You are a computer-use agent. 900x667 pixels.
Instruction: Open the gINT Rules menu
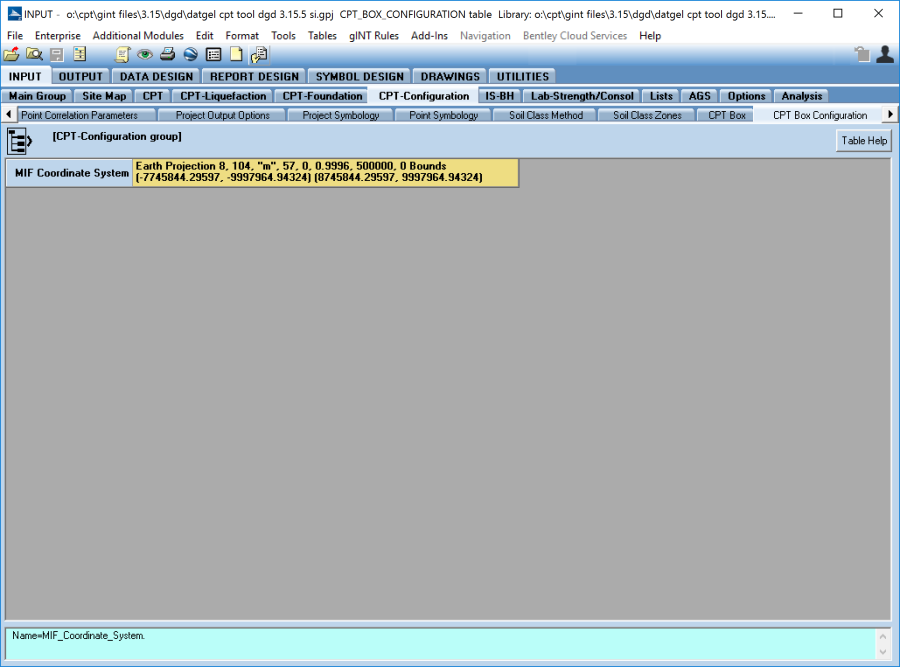[x=373, y=36]
